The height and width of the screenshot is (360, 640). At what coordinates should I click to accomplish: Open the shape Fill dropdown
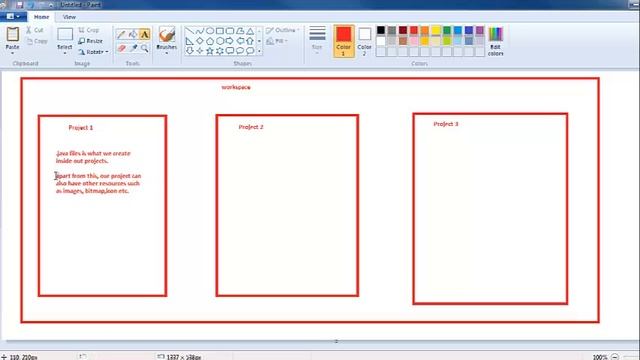tap(277, 41)
